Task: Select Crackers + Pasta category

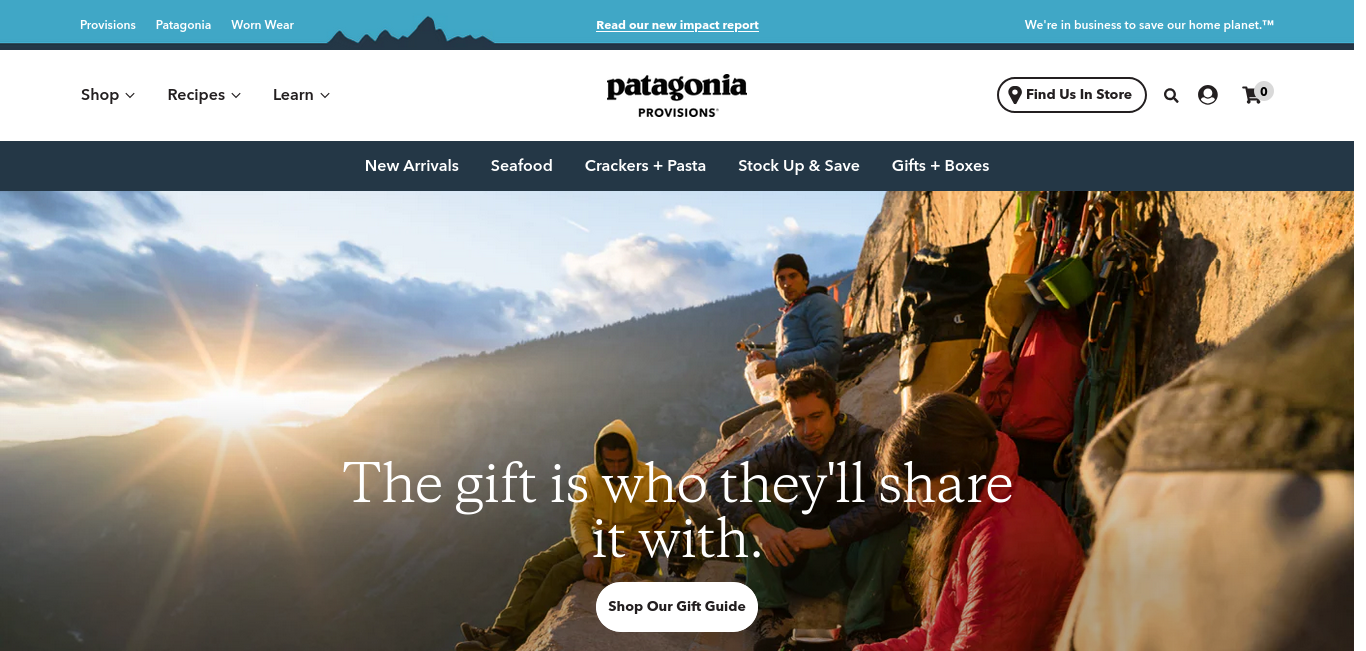Action: tap(645, 166)
